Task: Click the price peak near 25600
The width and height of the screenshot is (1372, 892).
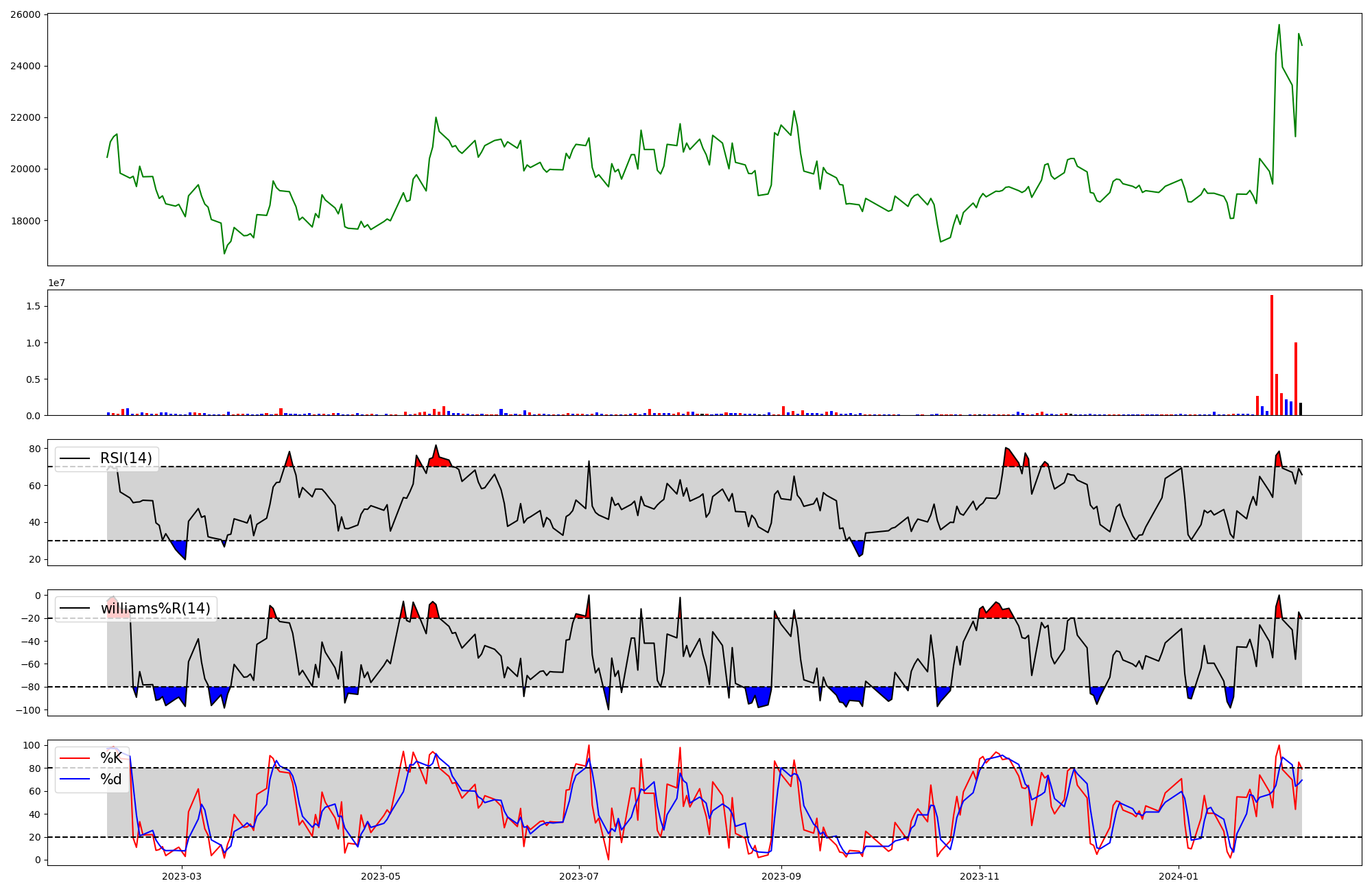Action: [1279, 25]
